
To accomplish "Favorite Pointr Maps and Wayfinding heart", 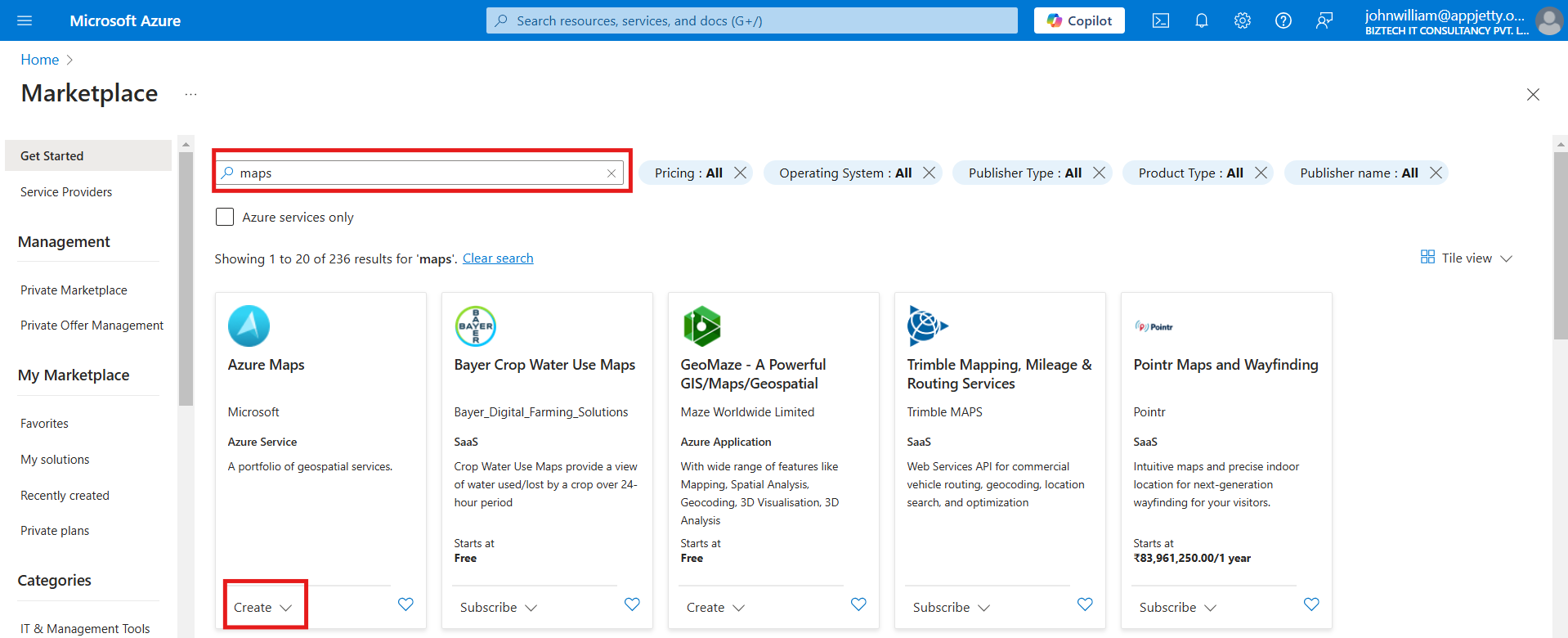I will click(x=1311, y=604).
